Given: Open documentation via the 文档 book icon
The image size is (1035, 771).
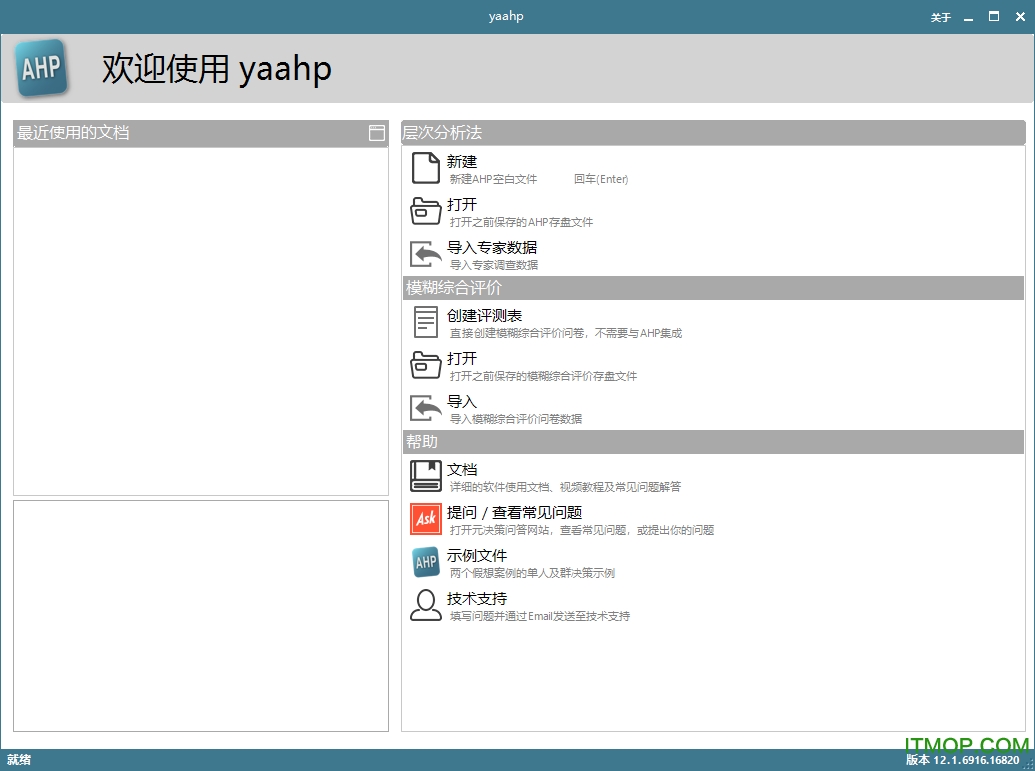Looking at the screenshot, I should click(x=425, y=476).
